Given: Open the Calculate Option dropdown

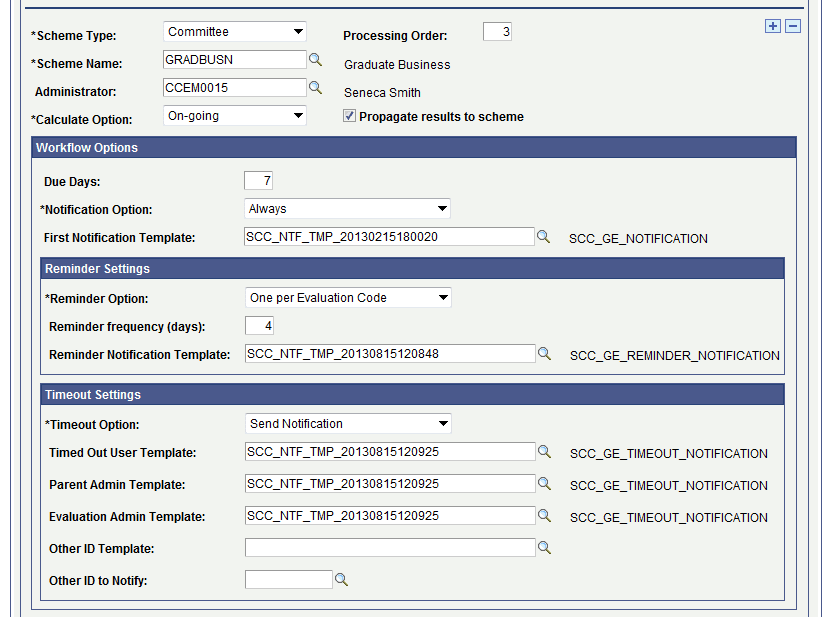Looking at the screenshot, I should pyautogui.click(x=234, y=116).
